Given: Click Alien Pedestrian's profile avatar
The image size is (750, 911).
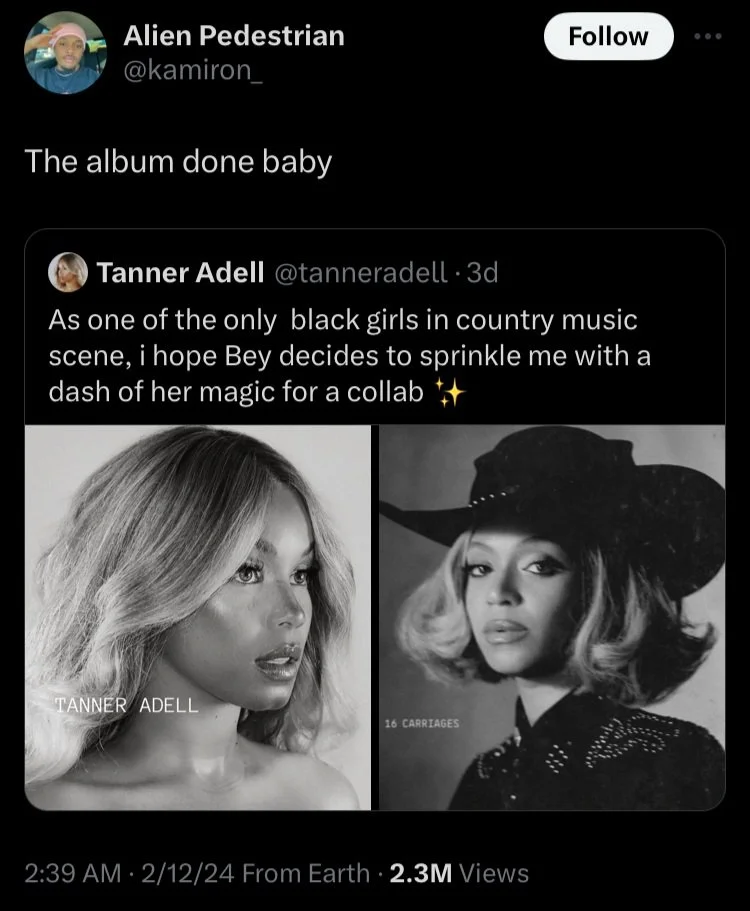Looking at the screenshot, I should (65, 52).
